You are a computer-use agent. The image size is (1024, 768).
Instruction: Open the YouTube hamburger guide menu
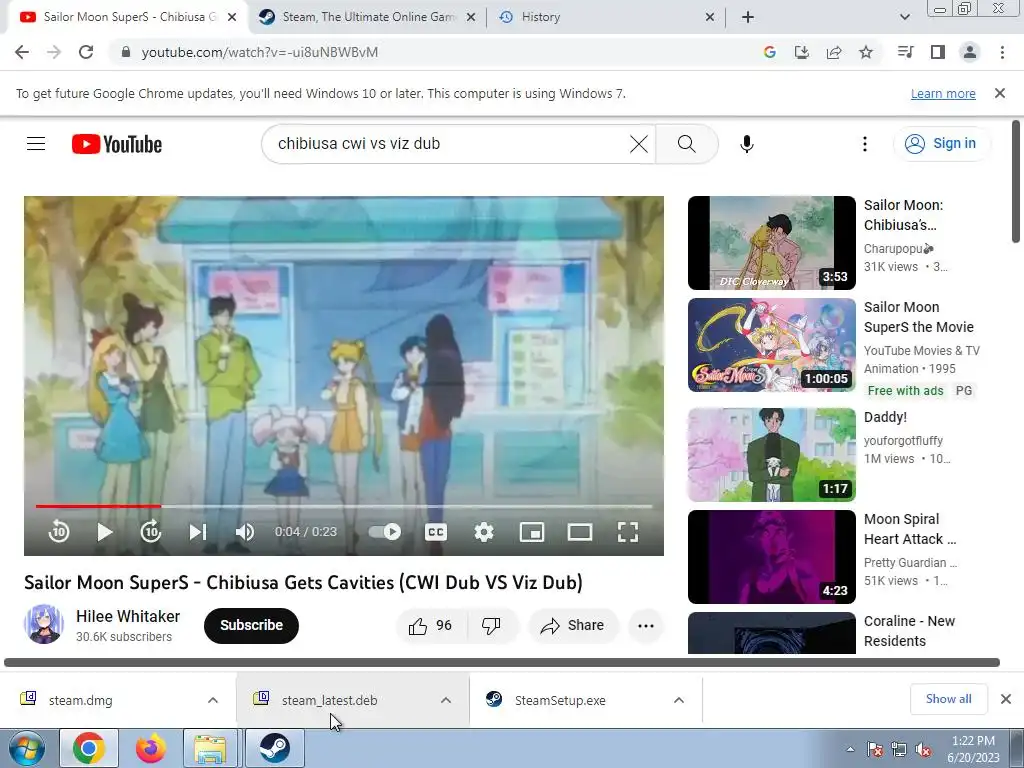coord(36,144)
